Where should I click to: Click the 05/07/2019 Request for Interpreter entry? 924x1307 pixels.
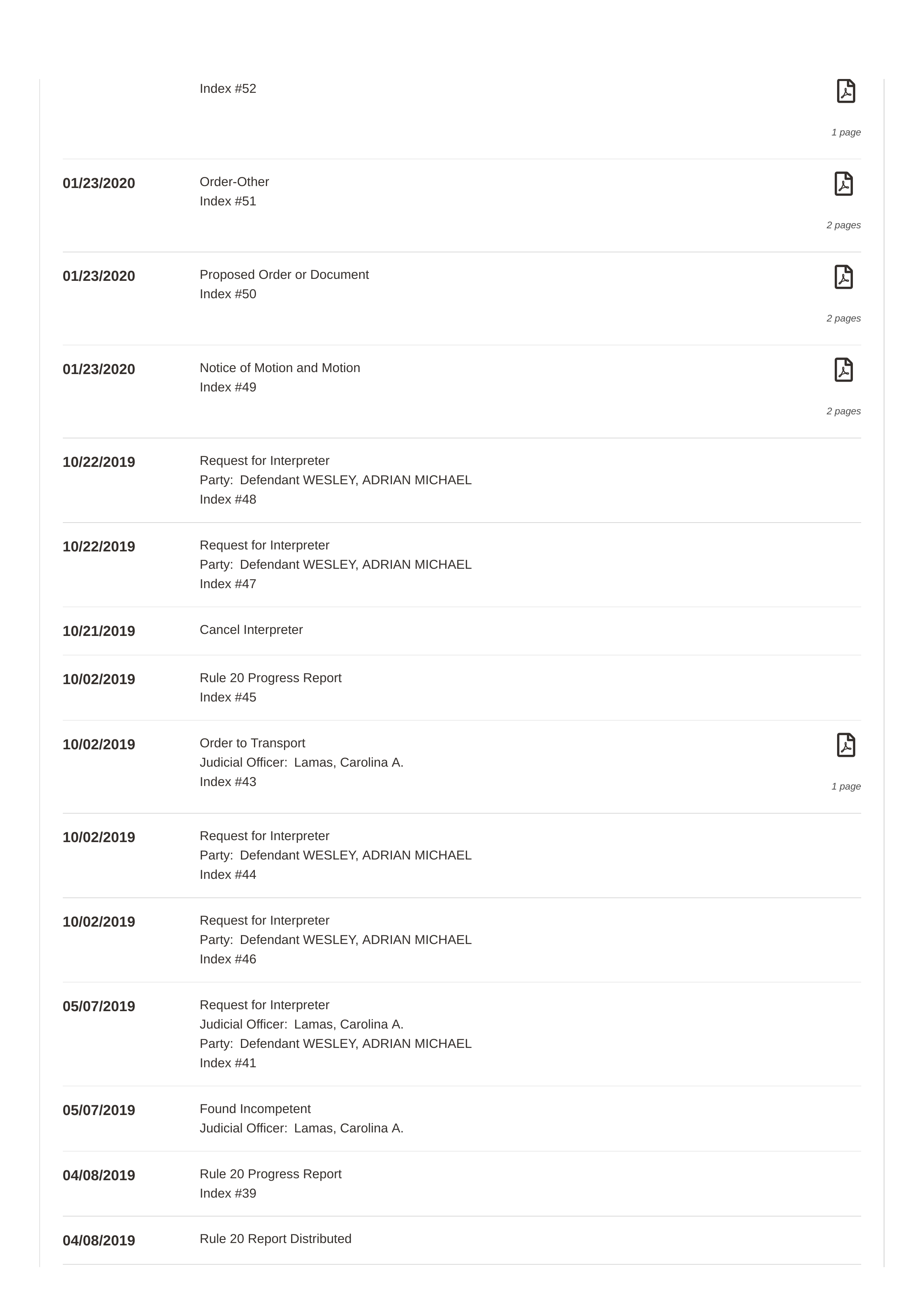(x=462, y=1034)
